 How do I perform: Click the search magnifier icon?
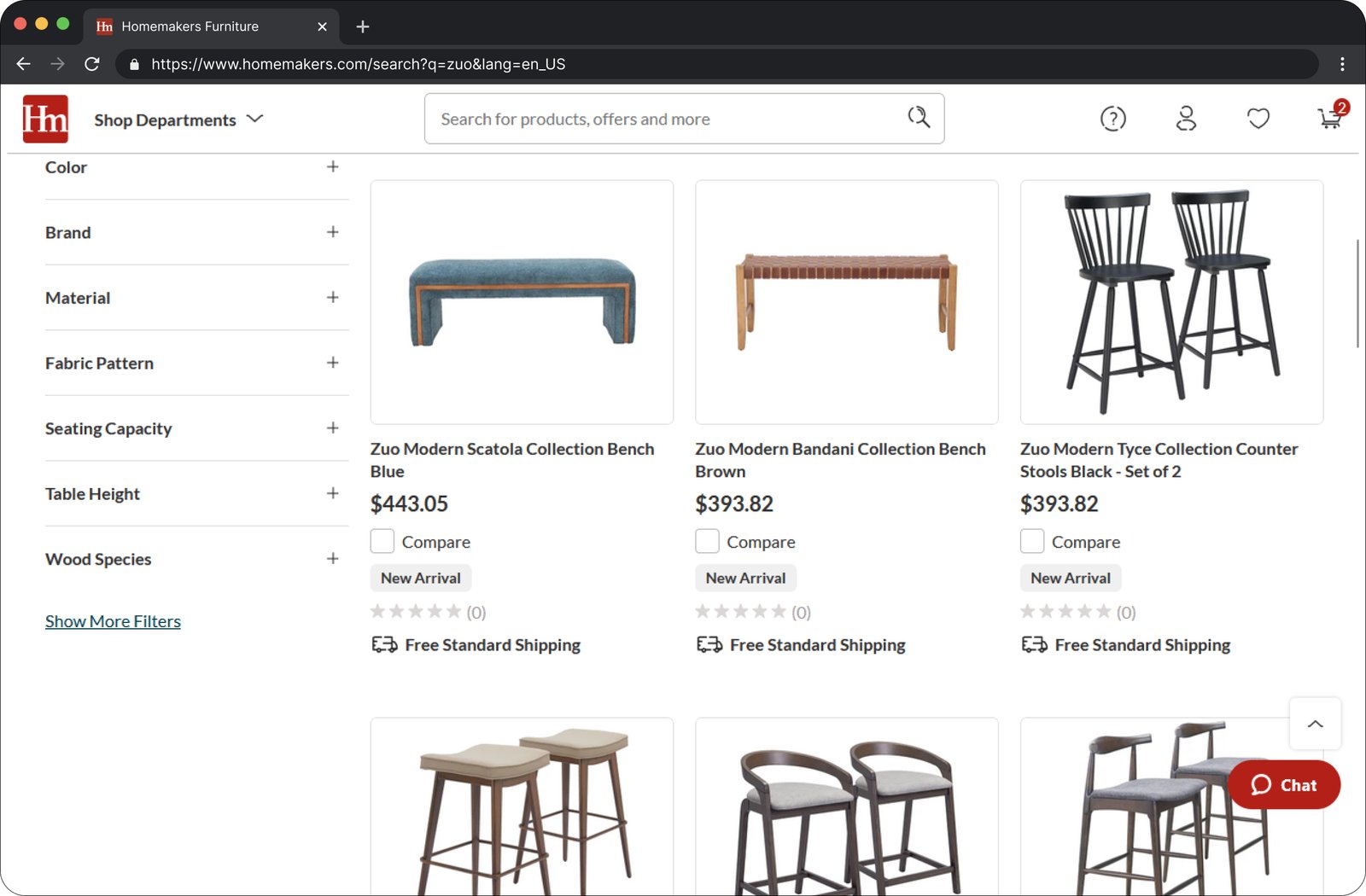click(919, 118)
